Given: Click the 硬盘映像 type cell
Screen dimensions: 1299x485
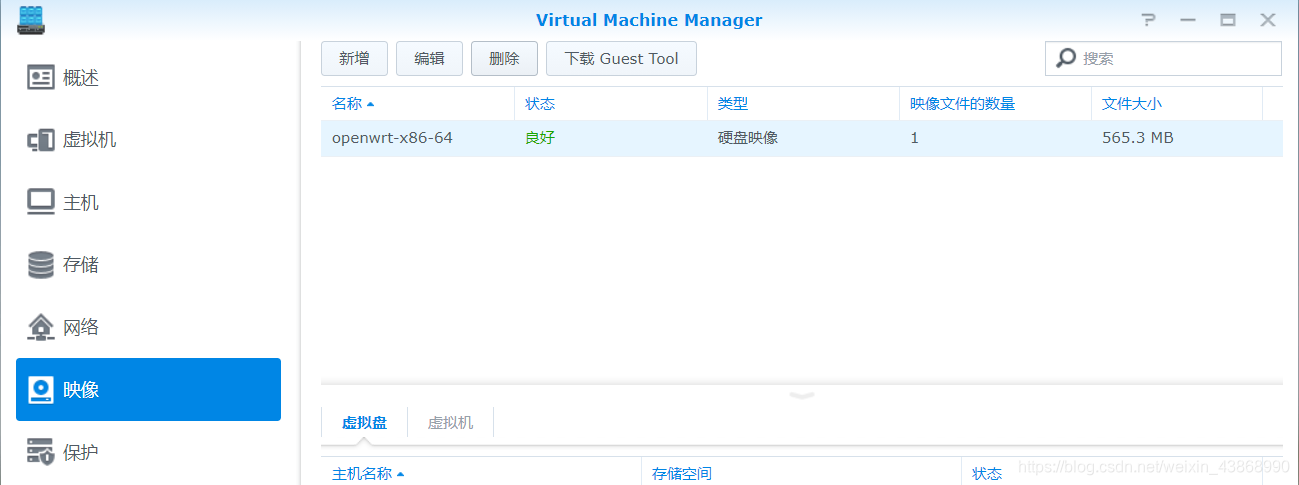Looking at the screenshot, I should (x=748, y=138).
